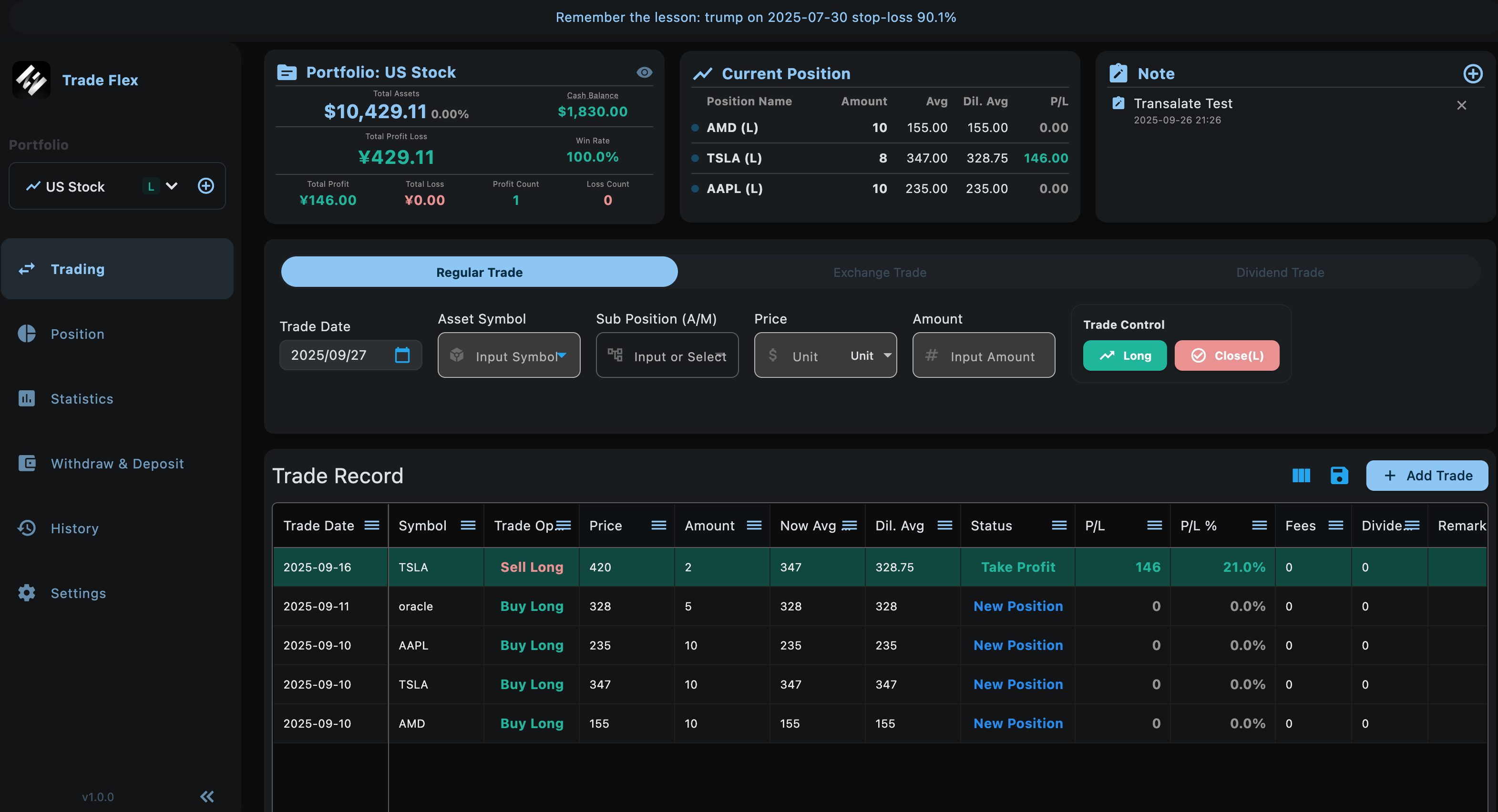Click the column layout icon in Trade Record
1498x812 pixels.
[1301, 476]
